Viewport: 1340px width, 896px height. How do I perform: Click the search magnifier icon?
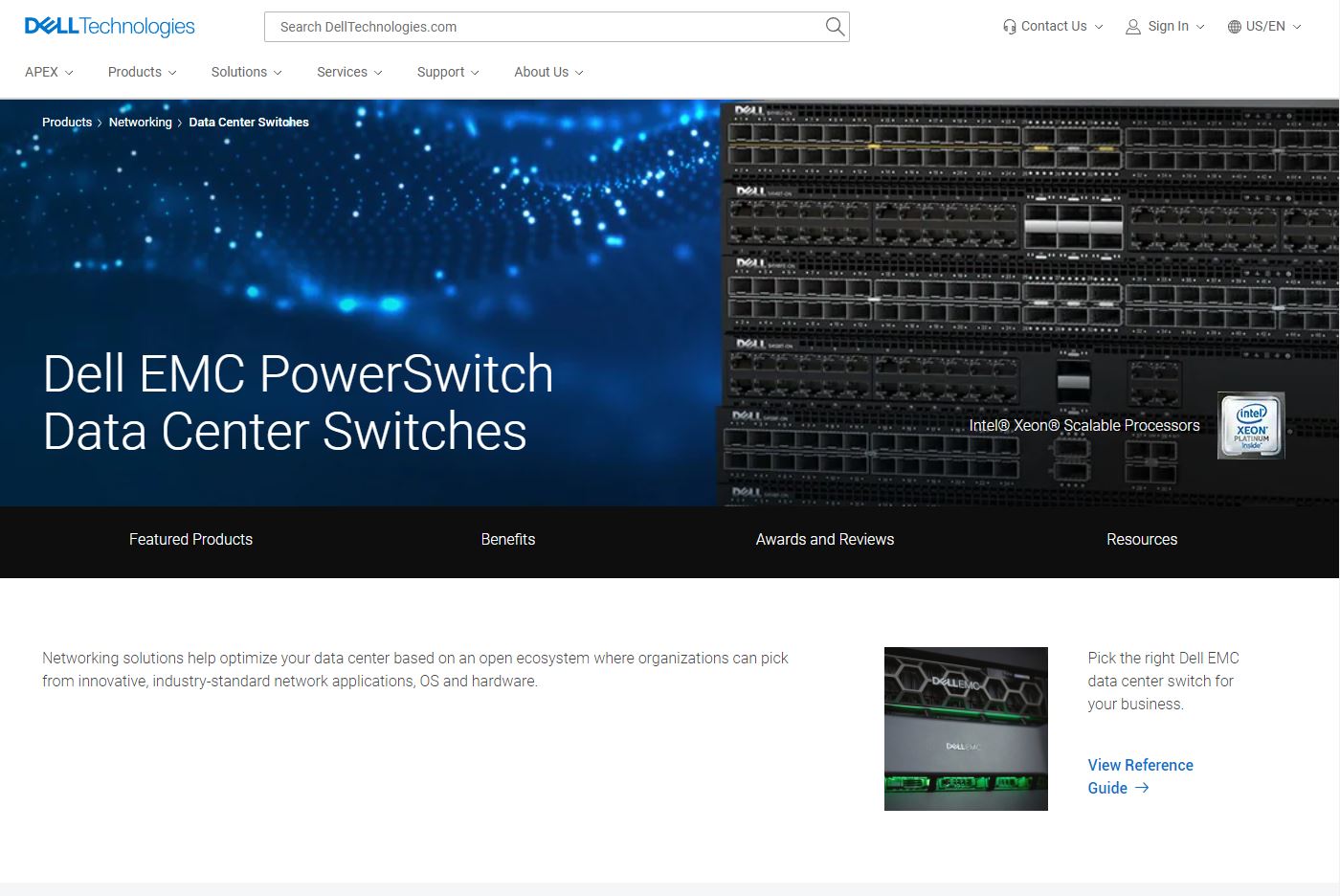pos(835,27)
